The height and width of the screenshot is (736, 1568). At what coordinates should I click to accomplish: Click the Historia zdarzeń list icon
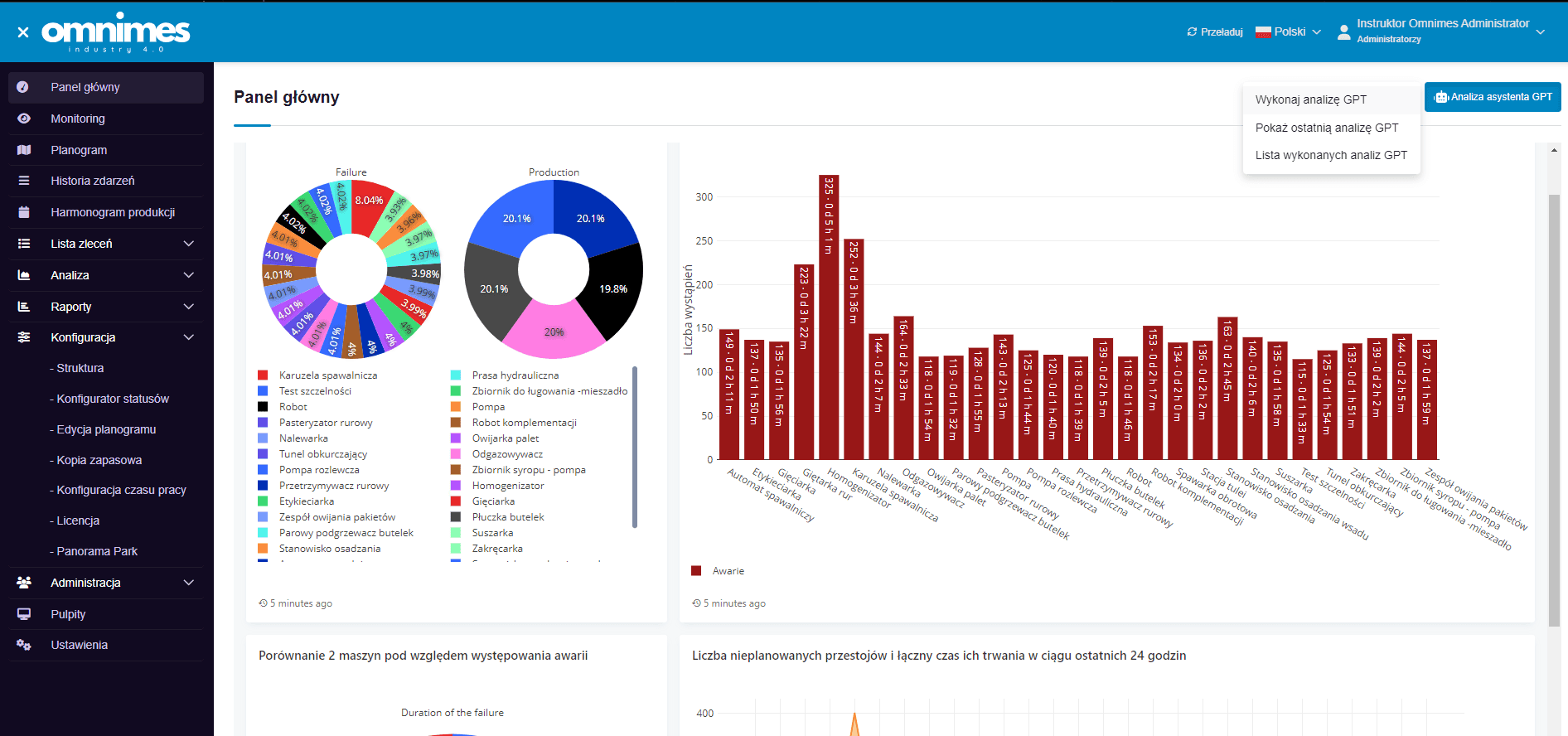[x=24, y=181]
